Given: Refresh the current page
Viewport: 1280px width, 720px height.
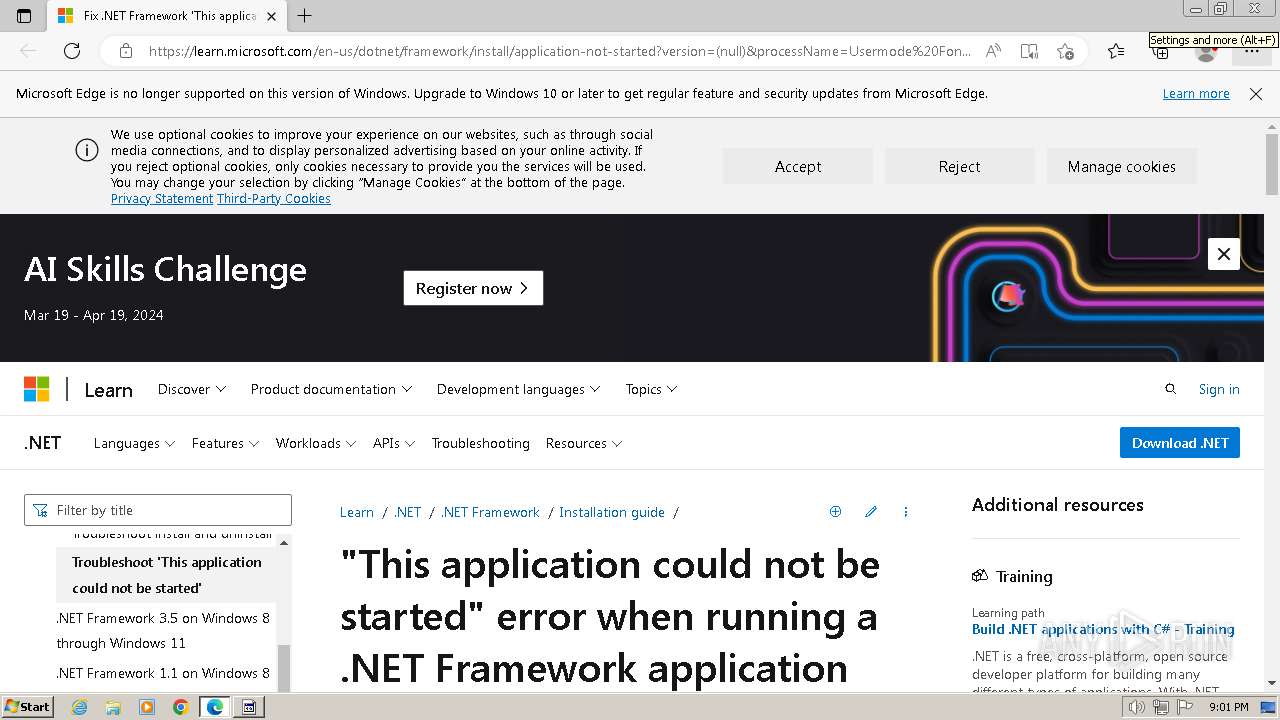Looking at the screenshot, I should [72, 51].
